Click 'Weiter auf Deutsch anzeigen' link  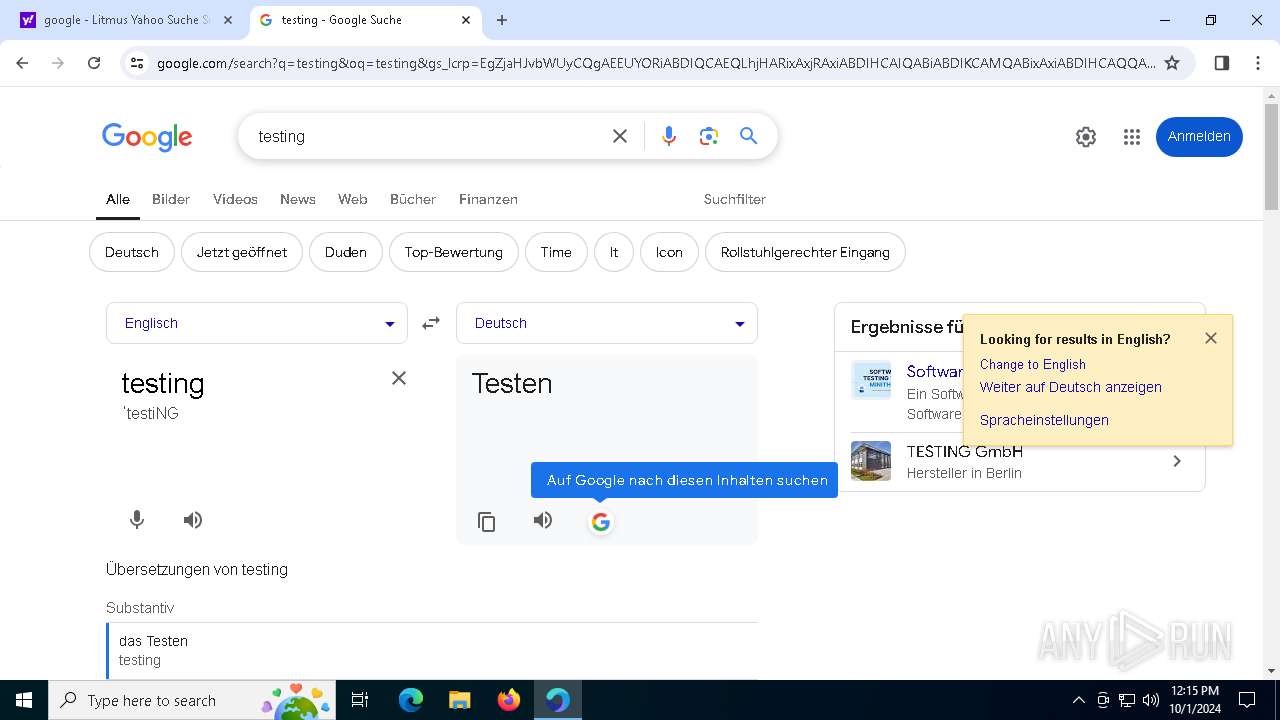(x=1071, y=387)
